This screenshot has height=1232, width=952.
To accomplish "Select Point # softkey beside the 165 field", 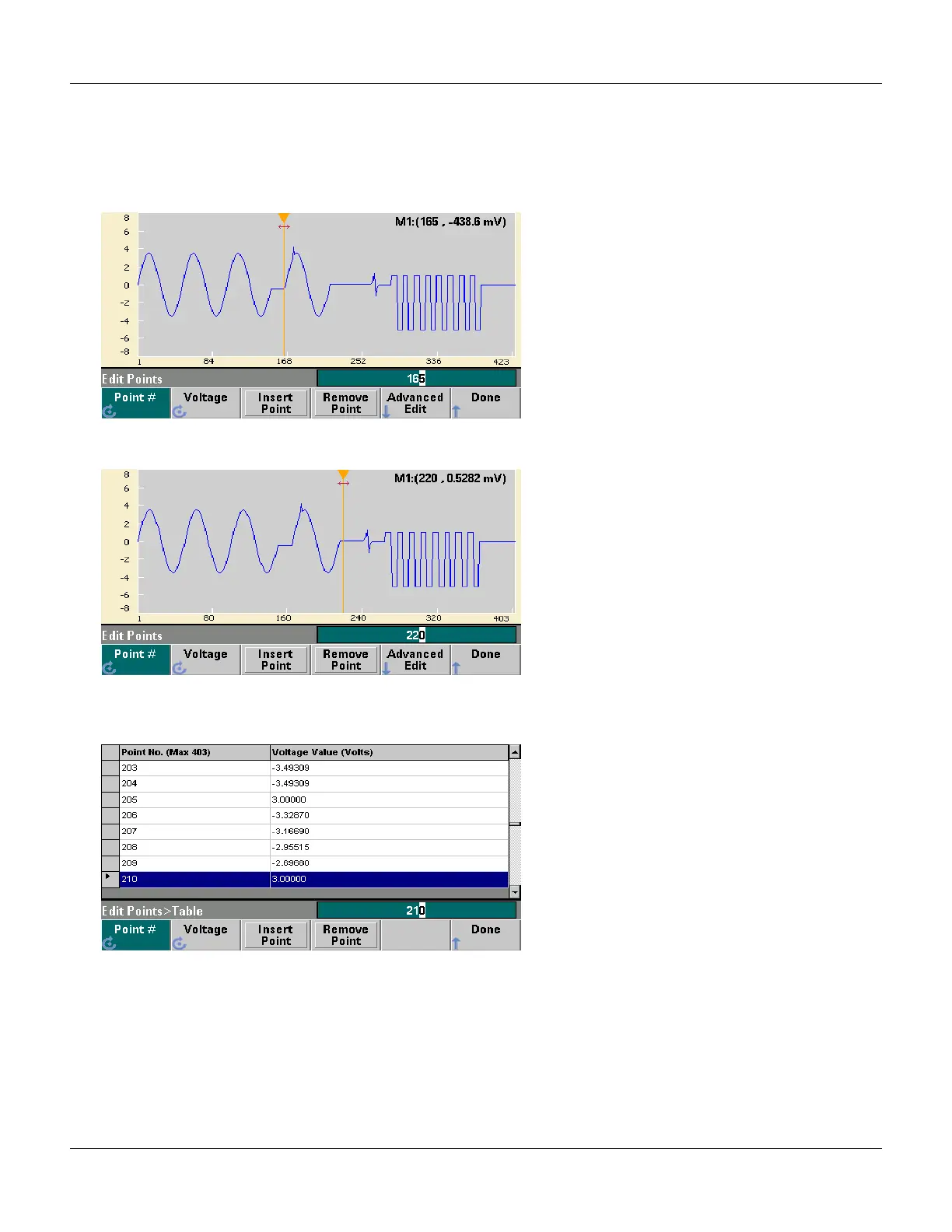I will click(x=135, y=403).
